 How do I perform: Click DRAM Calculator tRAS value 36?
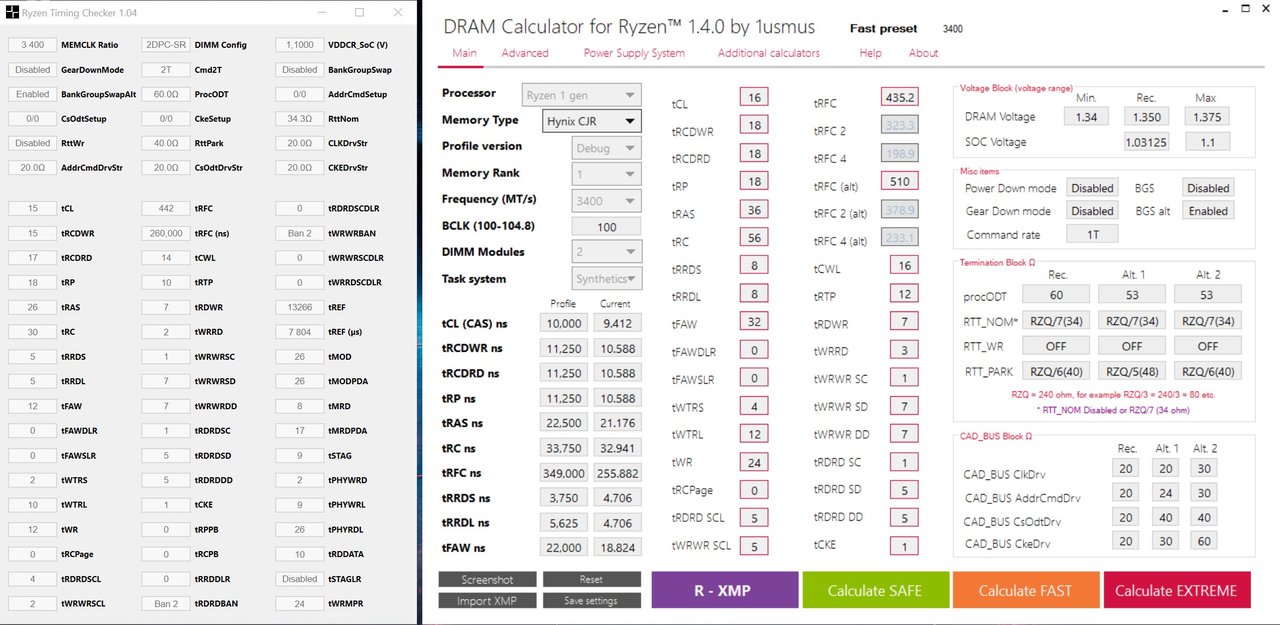pyautogui.click(x=753, y=210)
